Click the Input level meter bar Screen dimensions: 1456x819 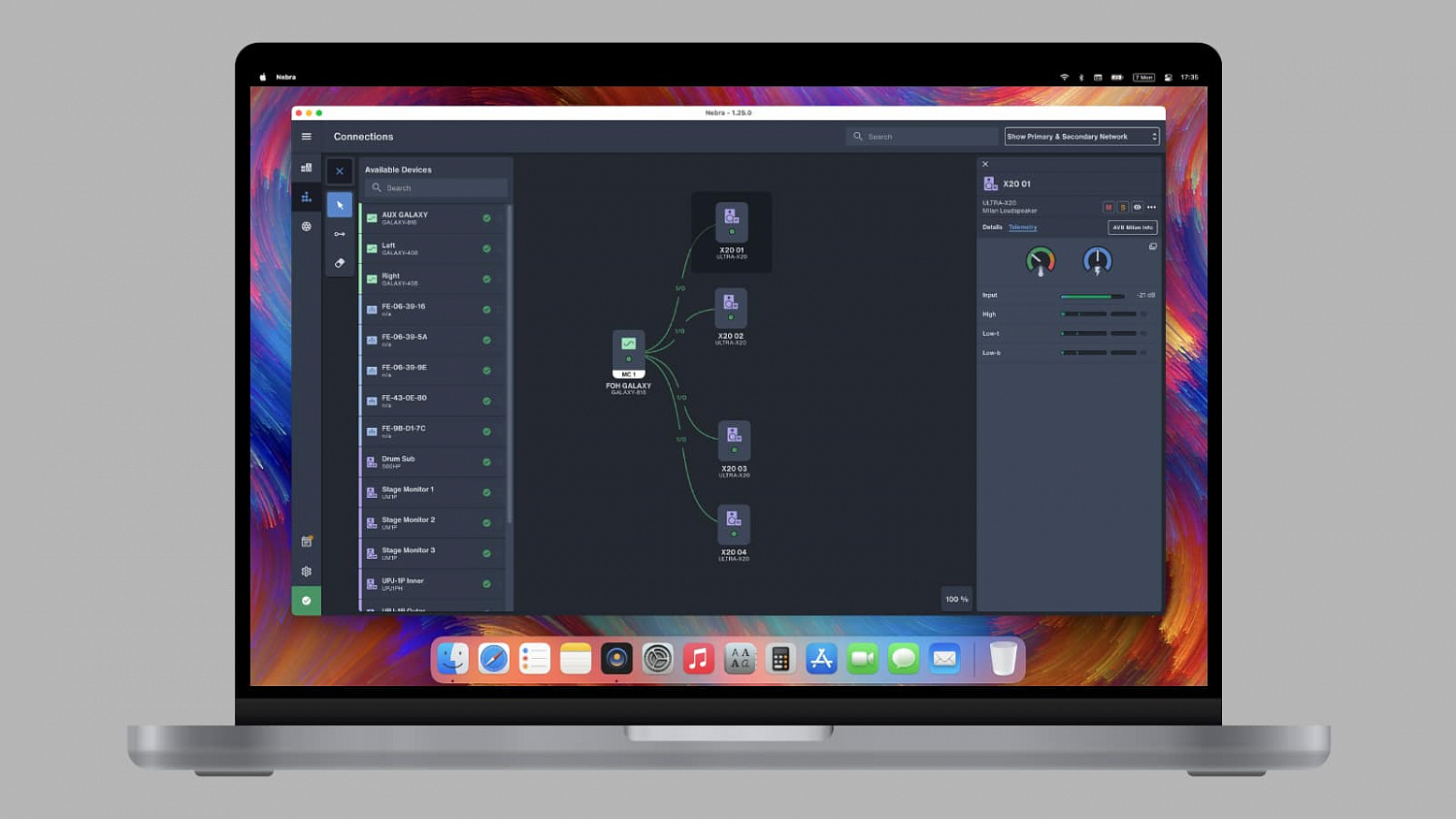click(1092, 296)
